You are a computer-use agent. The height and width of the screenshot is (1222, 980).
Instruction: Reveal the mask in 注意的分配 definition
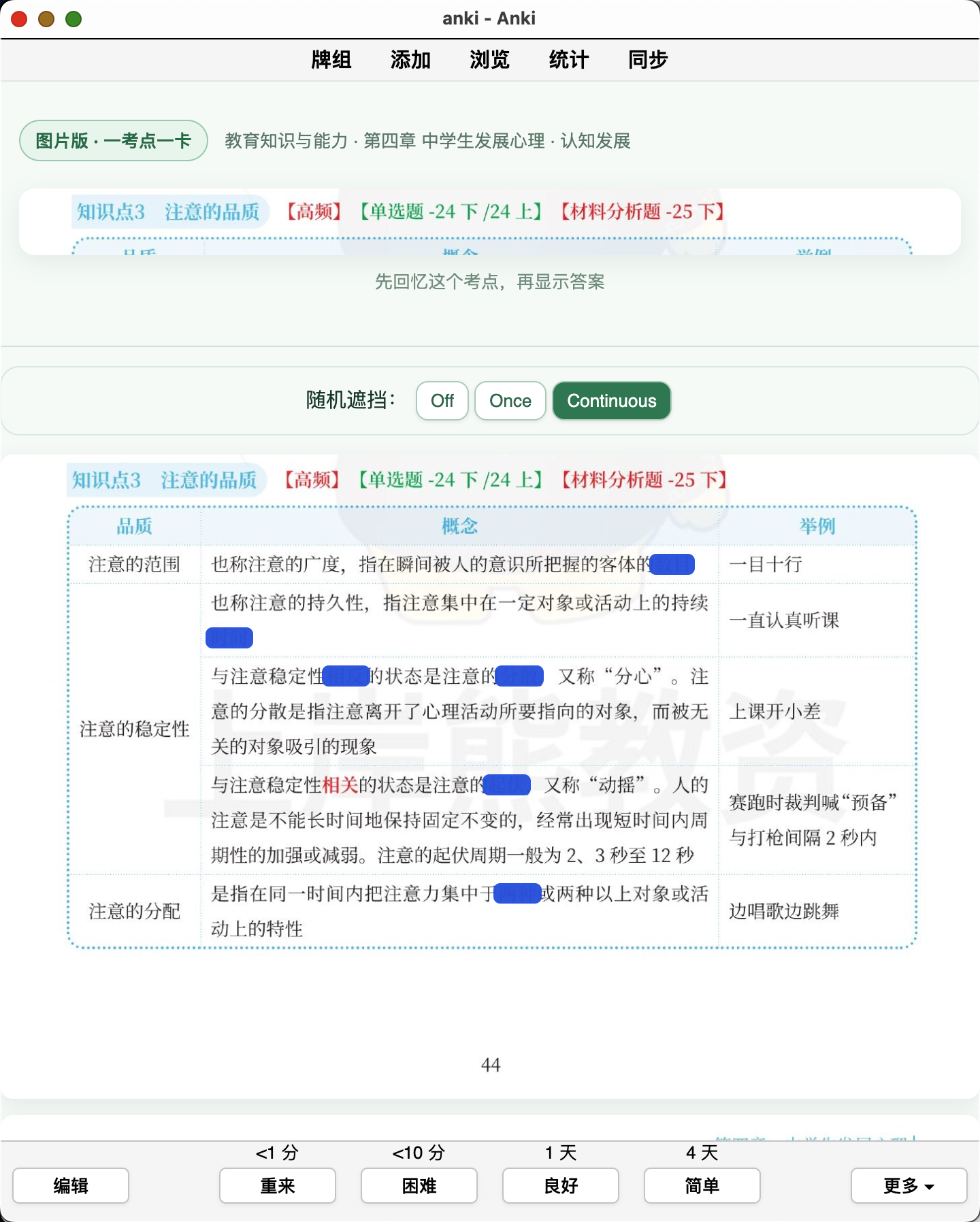[517, 893]
